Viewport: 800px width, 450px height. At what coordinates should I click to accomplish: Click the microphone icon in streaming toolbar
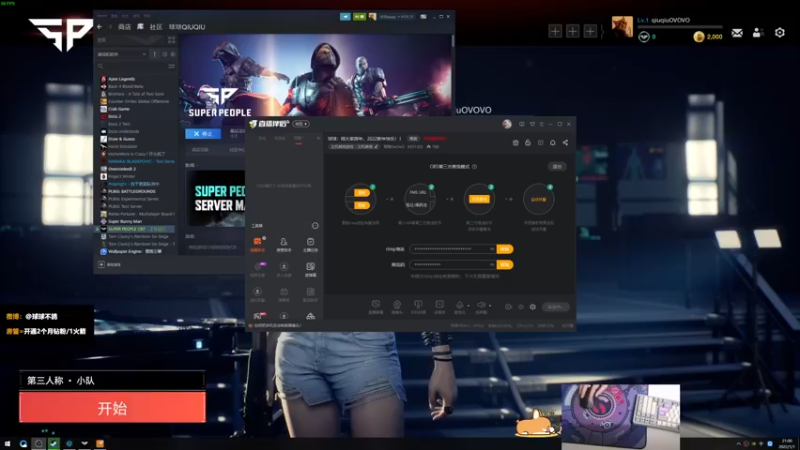459,306
